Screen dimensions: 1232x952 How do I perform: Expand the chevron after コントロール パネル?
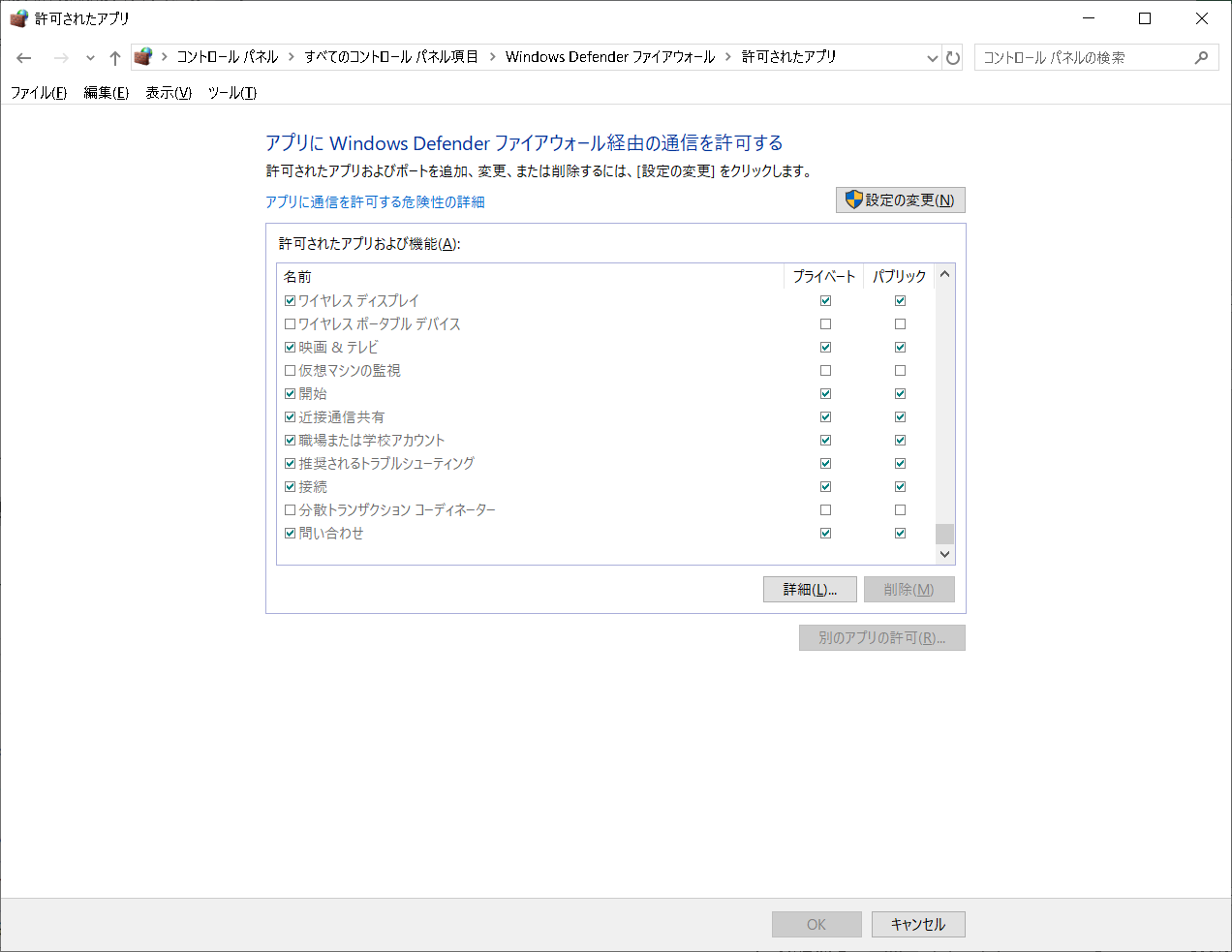coord(291,57)
